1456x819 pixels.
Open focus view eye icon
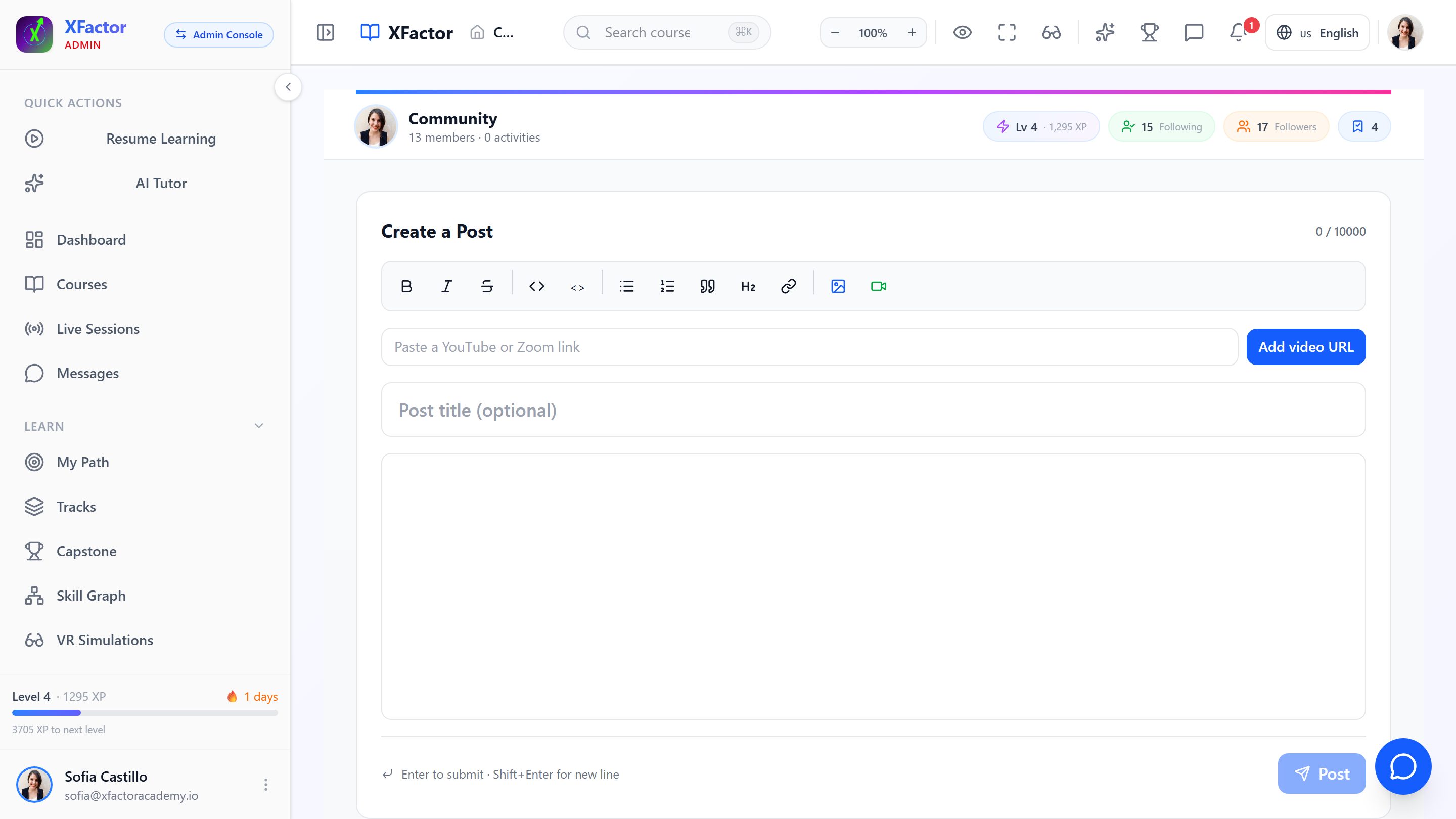[x=962, y=32]
